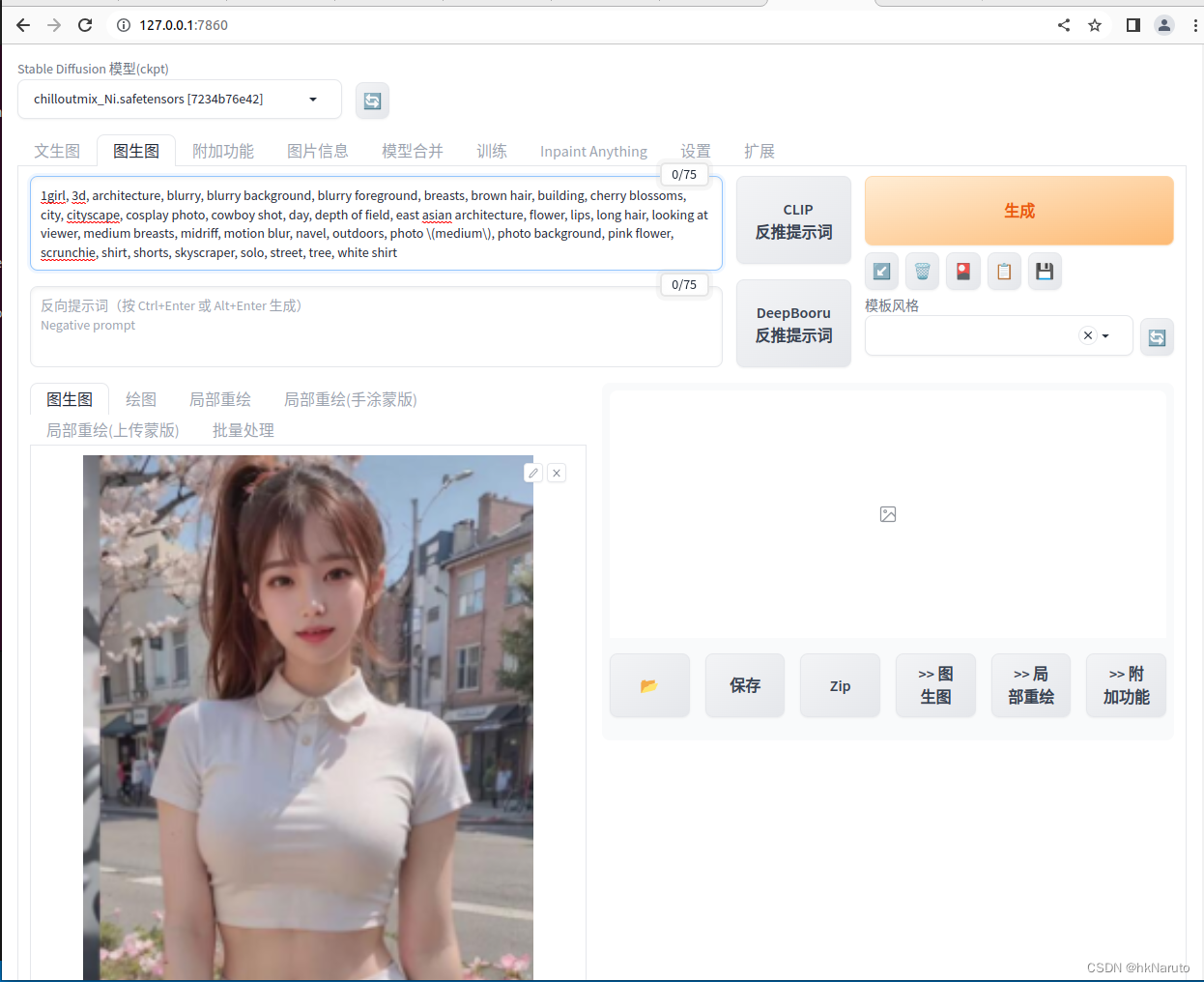Click the trash icon to clear the prompt
1204x982 pixels.
point(922,272)
